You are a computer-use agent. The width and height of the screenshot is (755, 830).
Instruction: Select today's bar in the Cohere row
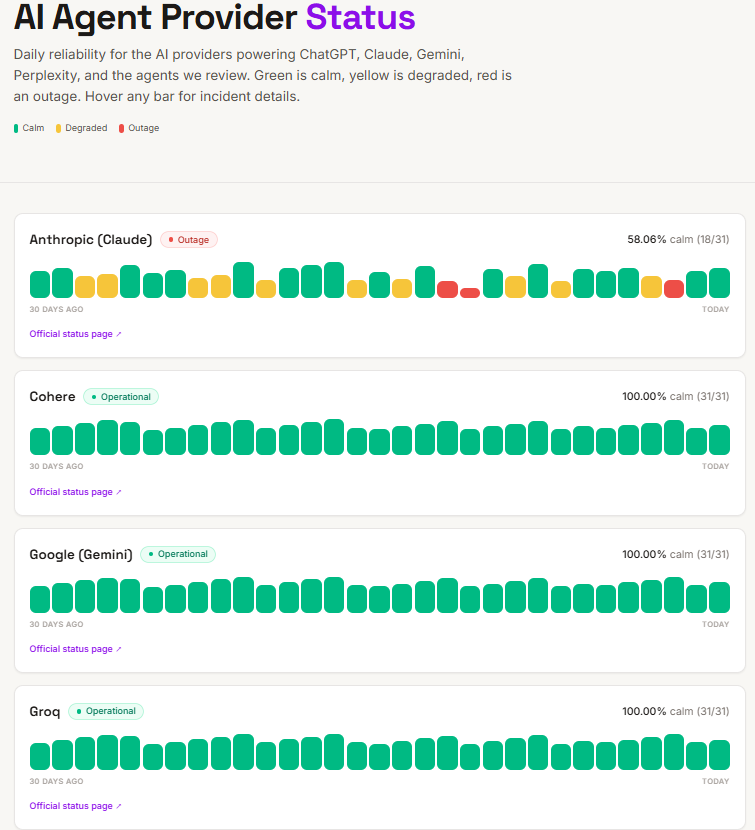(720, 440)
